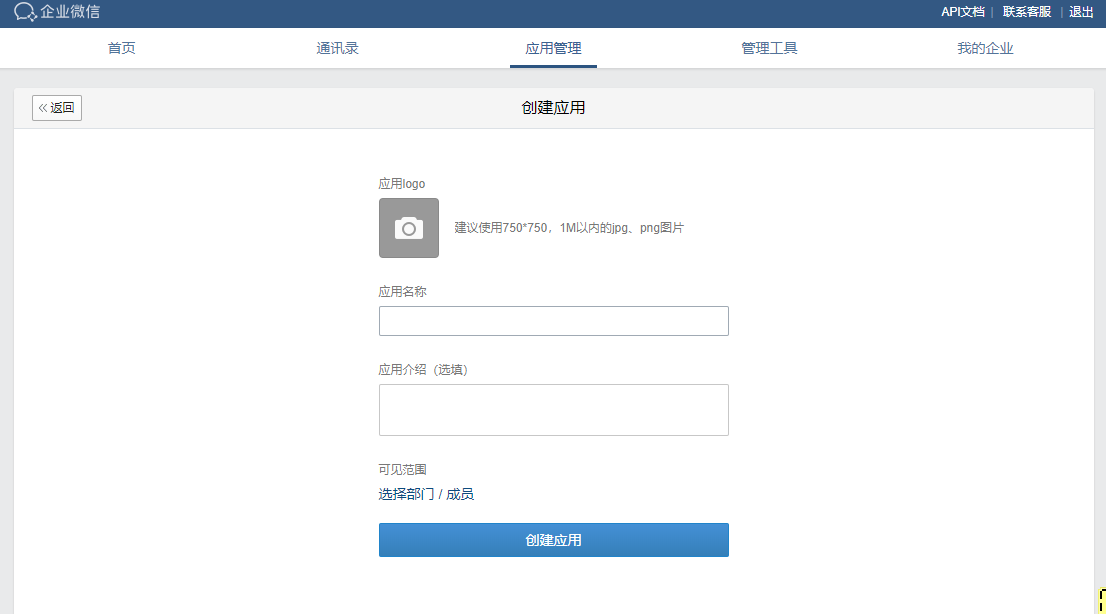Click the 建议使用750*750 hint text
1106x614 pixels.
pos(569,228)
